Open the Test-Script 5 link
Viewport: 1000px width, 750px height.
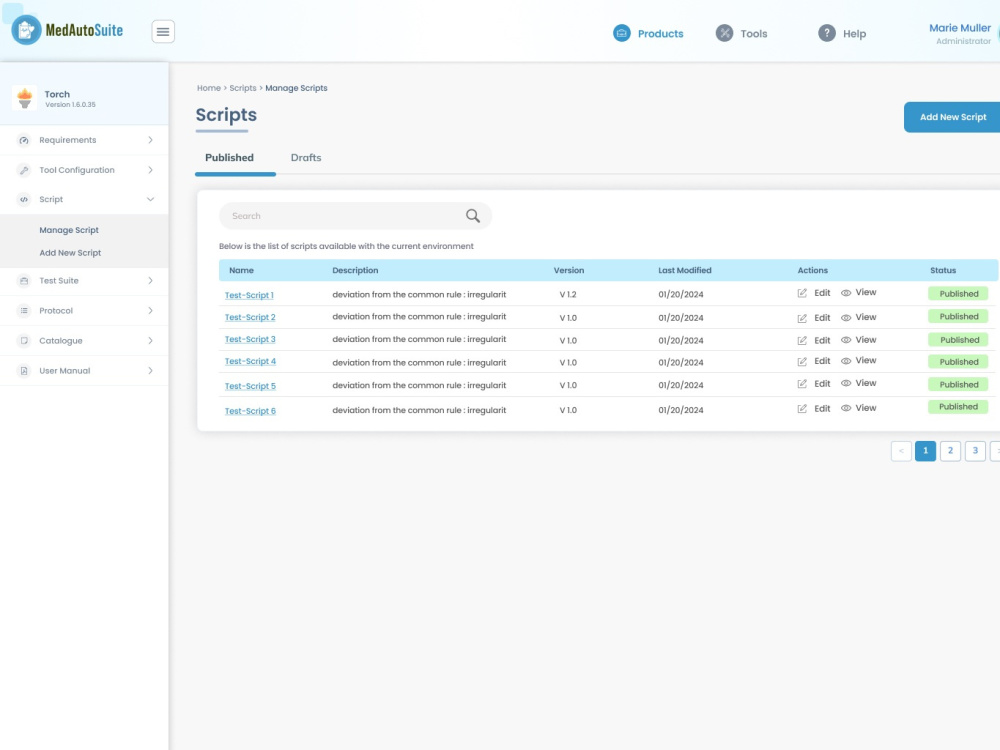tap(250, 386)
